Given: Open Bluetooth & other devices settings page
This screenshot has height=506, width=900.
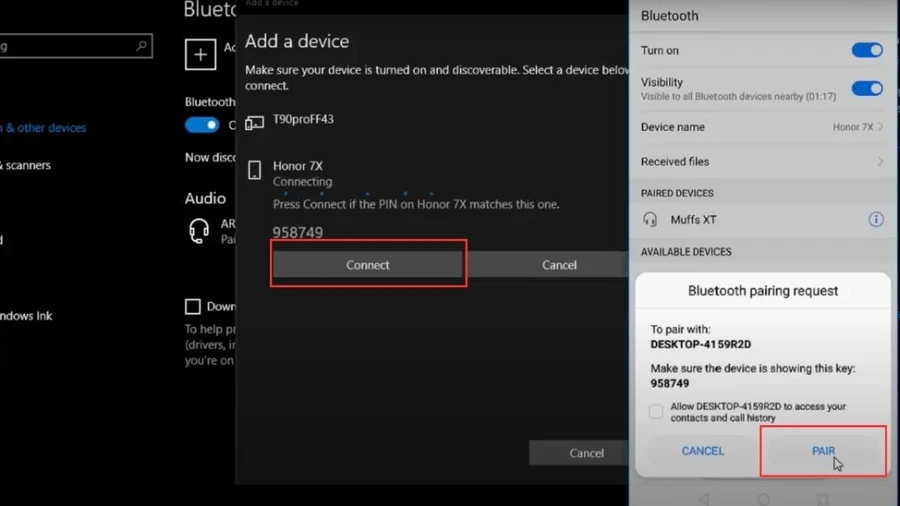Looking at the screenshot, I should point(43,128).
